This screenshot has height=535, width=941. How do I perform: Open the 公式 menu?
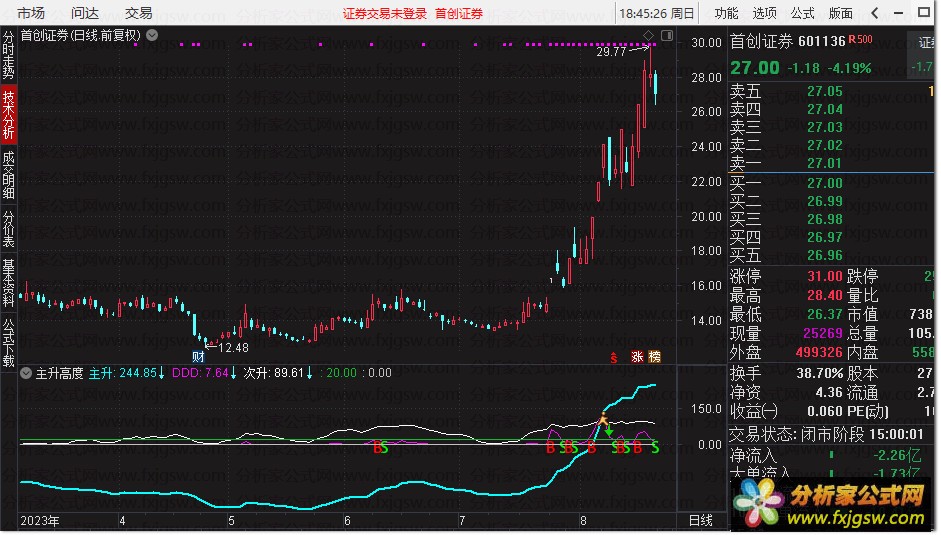tap(802, 13)
